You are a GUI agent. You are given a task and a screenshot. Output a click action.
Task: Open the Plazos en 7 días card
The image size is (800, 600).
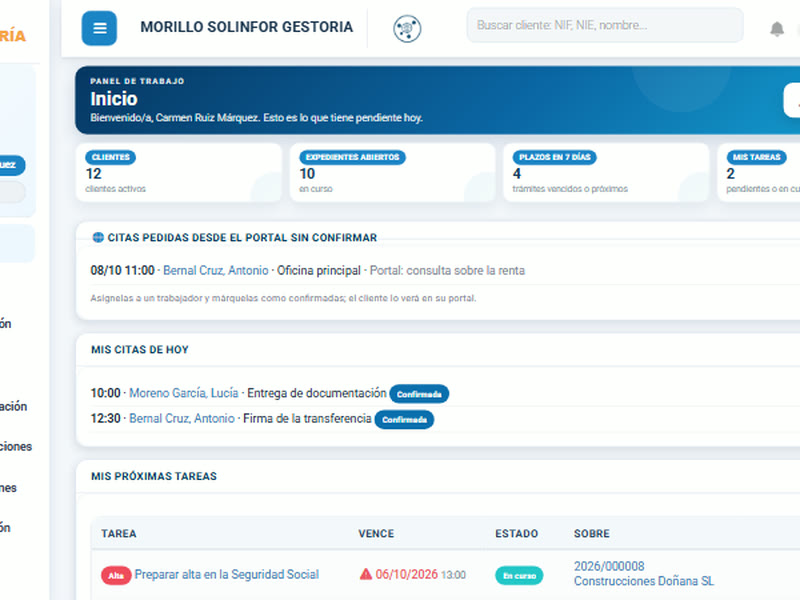pos(606,172)
